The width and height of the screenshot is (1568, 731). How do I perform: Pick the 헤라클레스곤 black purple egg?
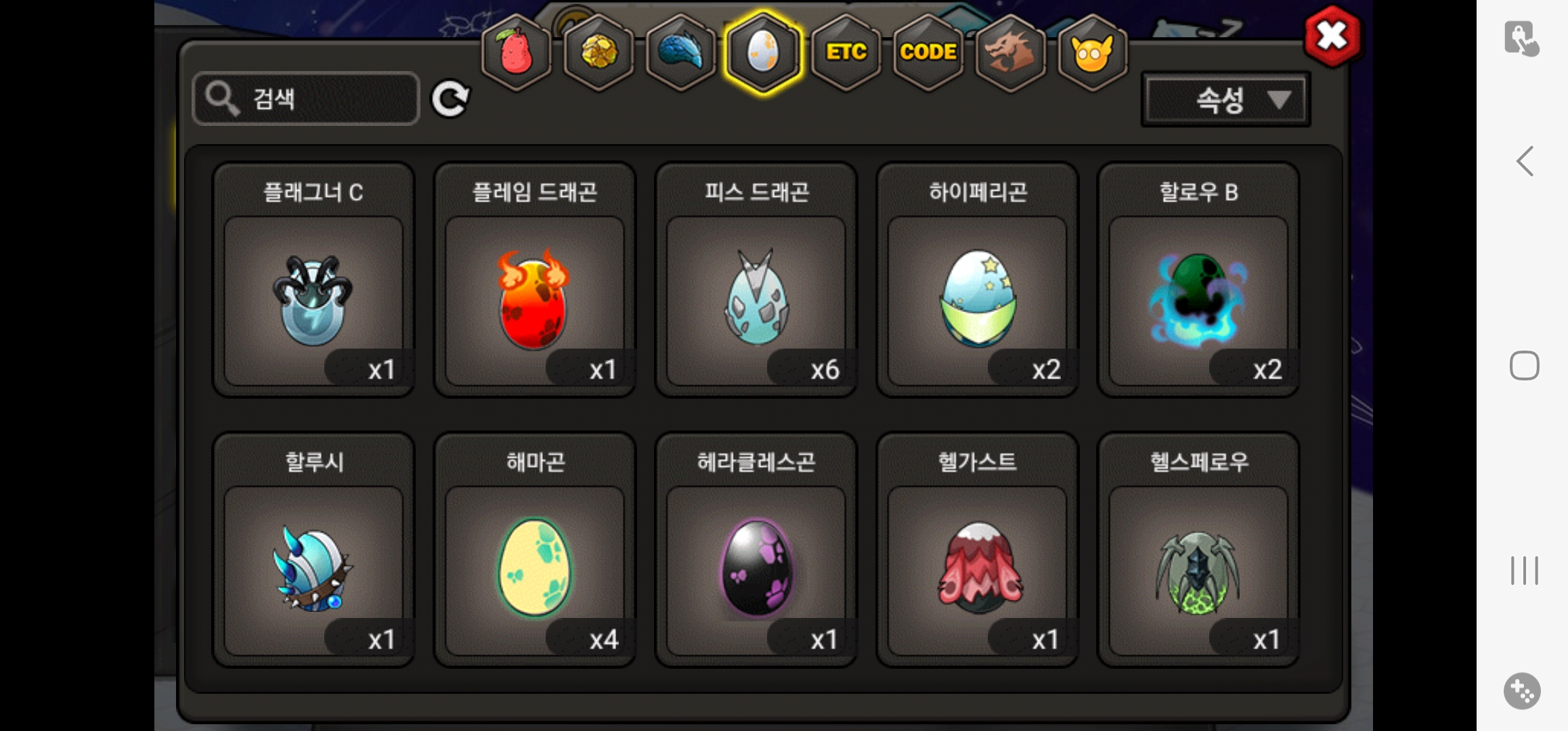756,550
